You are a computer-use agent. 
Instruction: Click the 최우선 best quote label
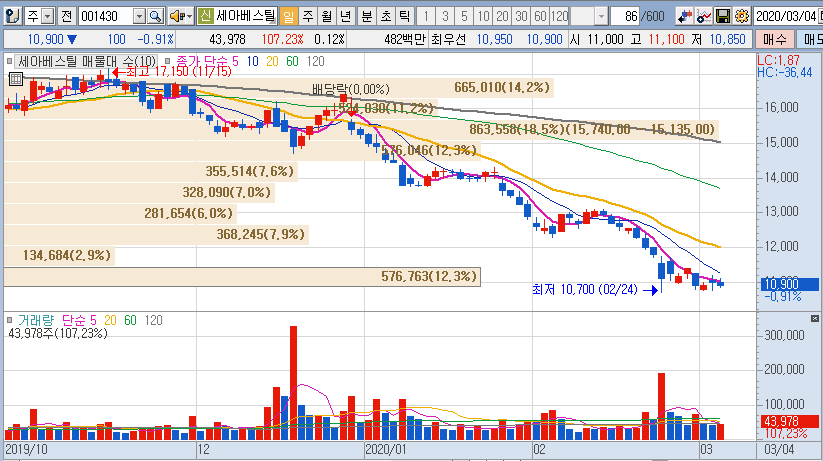[448, 39]
